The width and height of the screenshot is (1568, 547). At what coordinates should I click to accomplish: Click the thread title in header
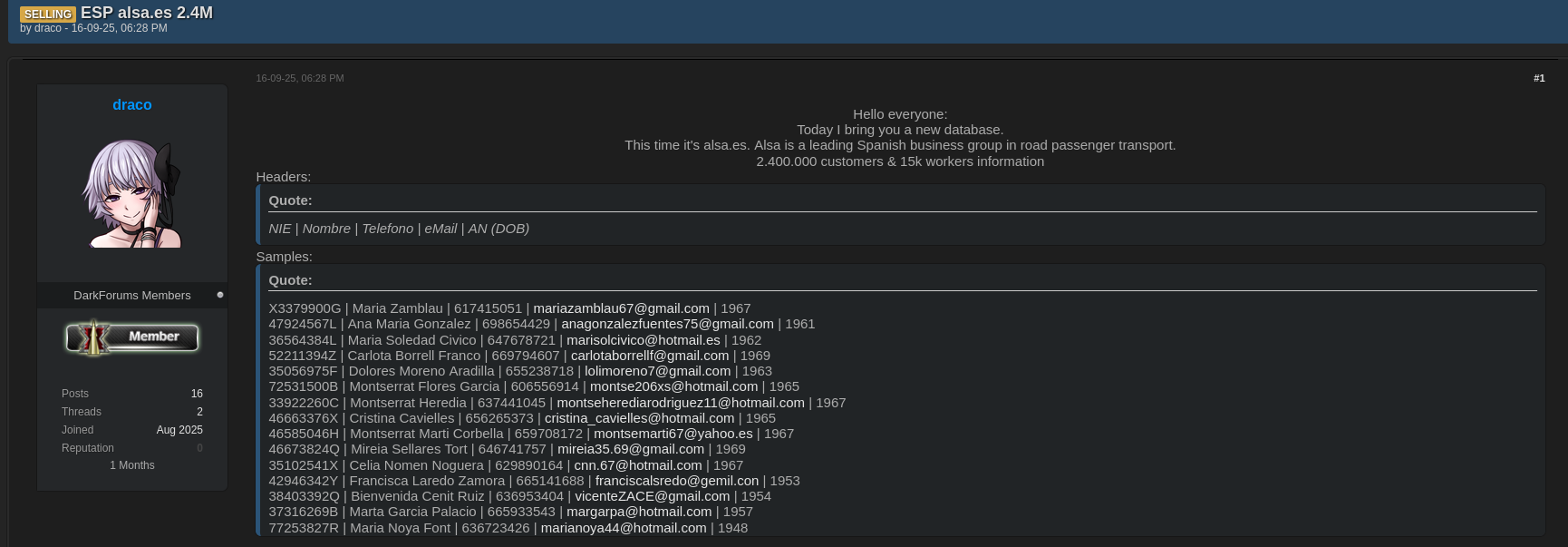[147, 13]
